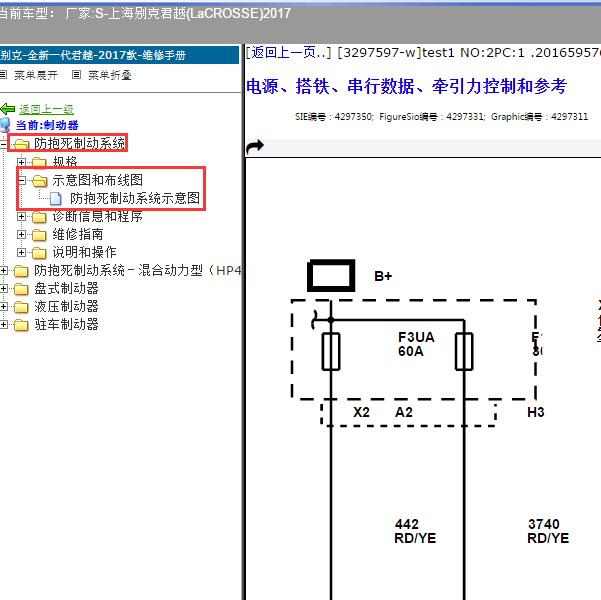Open the 返回上一级 link
Viewport: 601px width, 600px height.
pyautogui.click(x=46, y=110)
